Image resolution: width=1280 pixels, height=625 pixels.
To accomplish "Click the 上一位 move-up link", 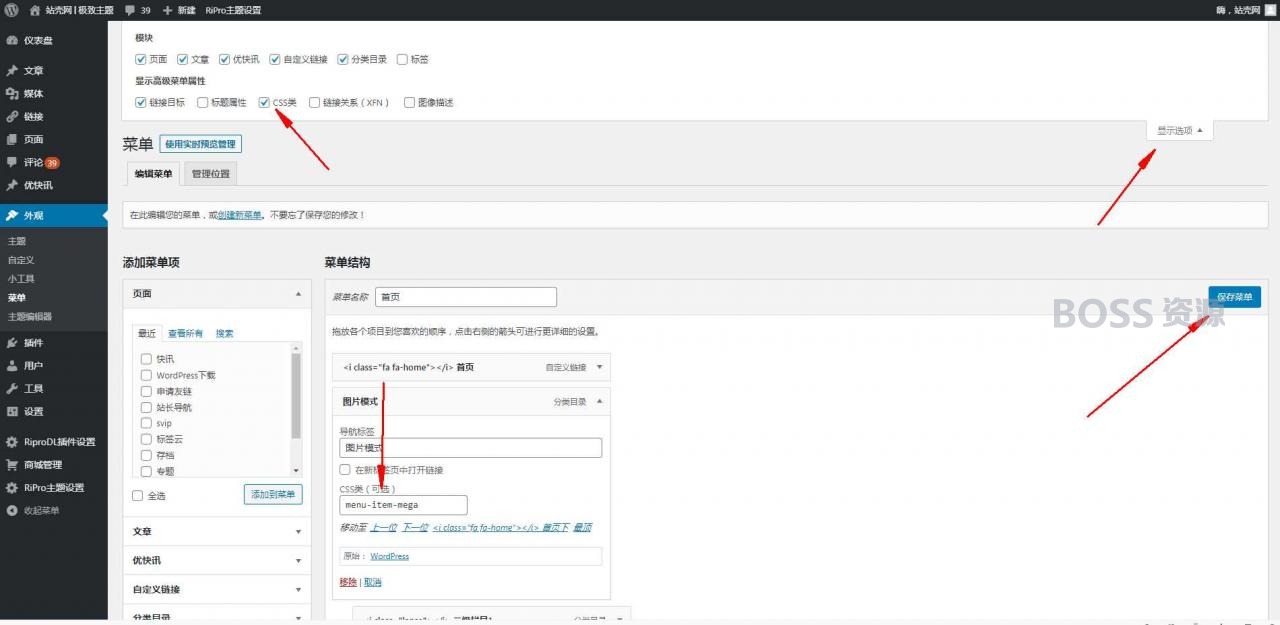I will [383, 527].
